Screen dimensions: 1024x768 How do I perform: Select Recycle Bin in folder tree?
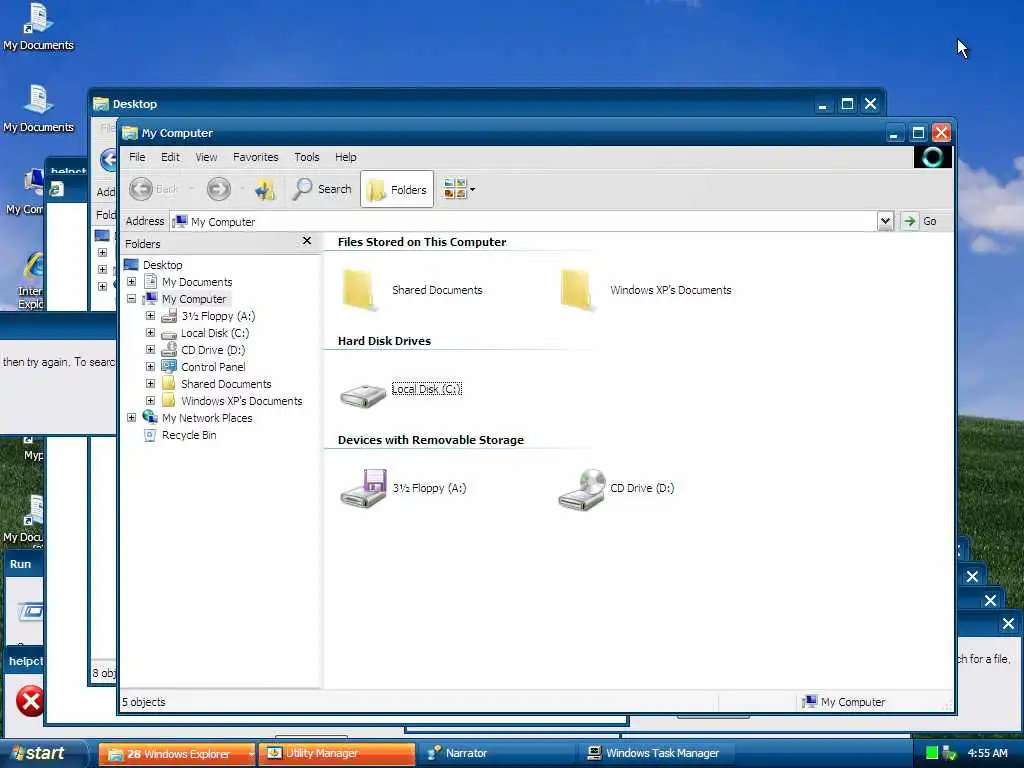(189, 435)
